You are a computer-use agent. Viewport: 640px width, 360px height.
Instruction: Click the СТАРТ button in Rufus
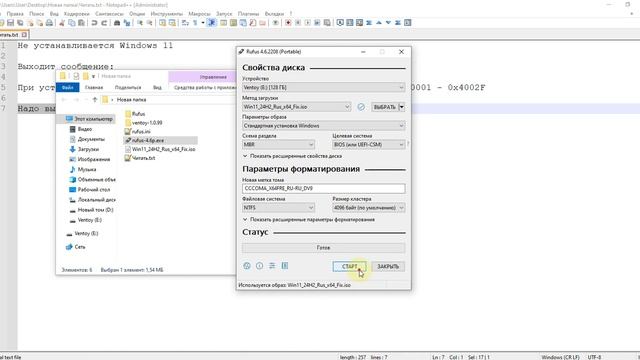(x=349, y=267)
